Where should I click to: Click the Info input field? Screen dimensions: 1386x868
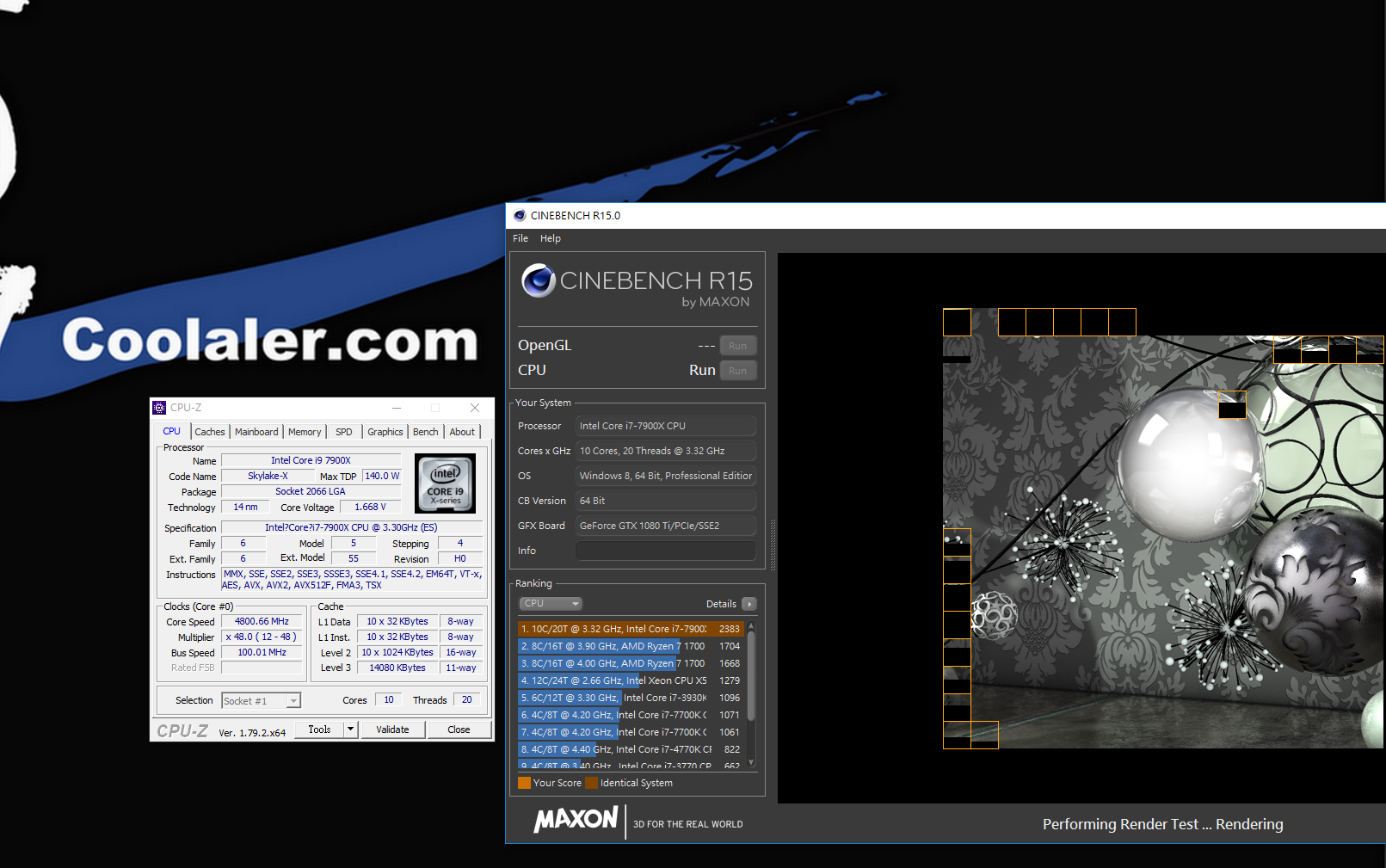[666, 551]
